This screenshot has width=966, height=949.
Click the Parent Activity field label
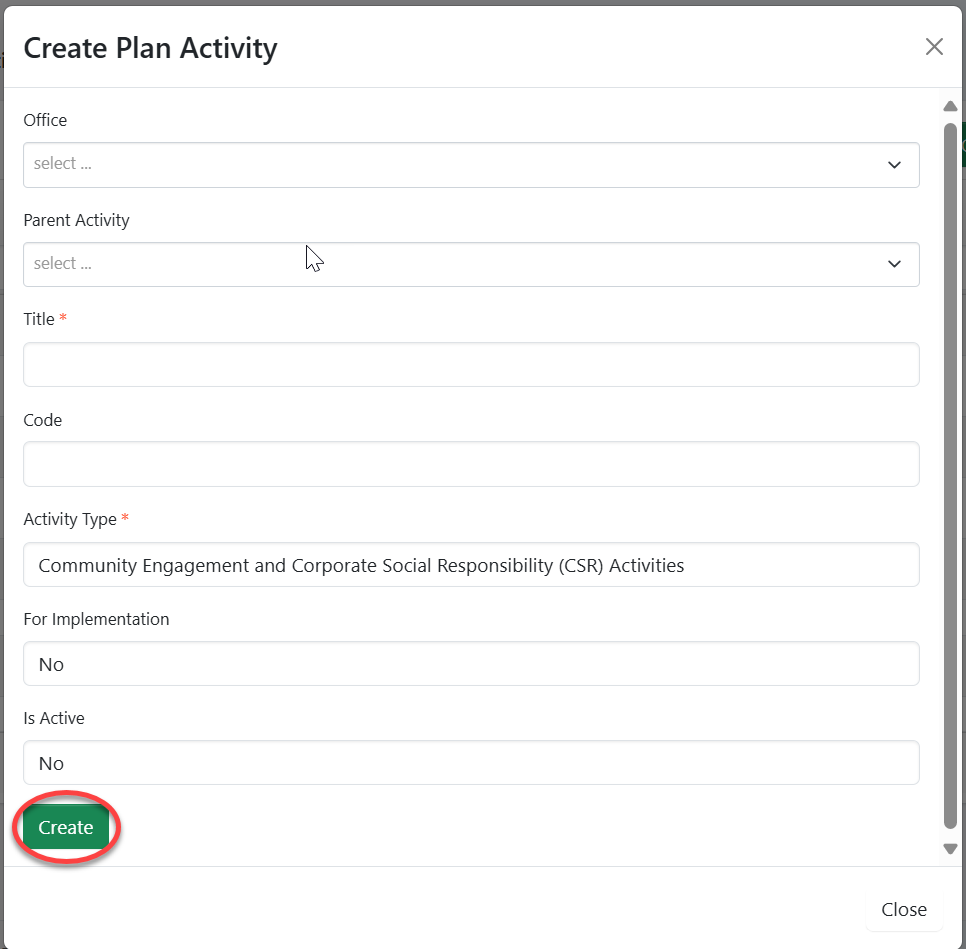click(76, 220)
